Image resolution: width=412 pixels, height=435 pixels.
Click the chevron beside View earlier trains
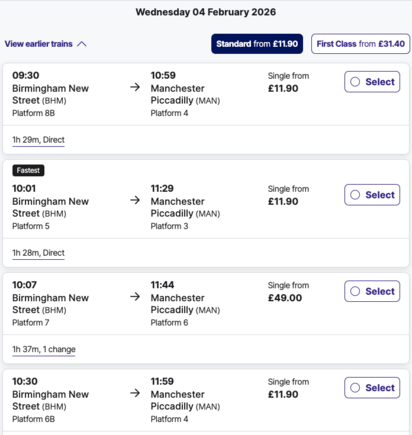[x=82, y=44]
